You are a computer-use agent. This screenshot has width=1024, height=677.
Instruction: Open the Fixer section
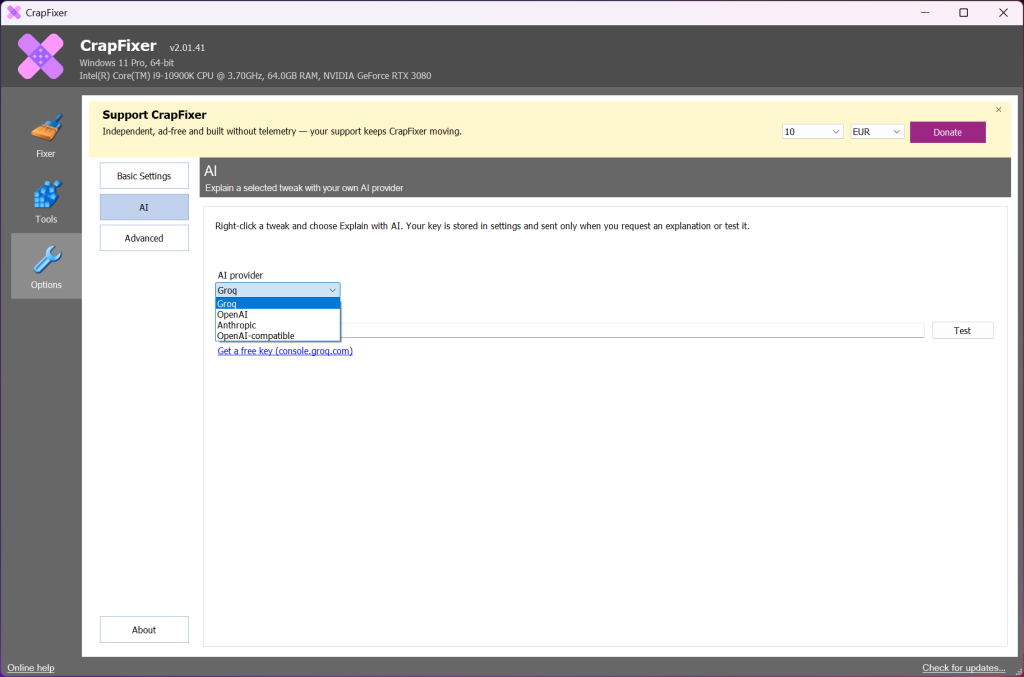[46, 136]
